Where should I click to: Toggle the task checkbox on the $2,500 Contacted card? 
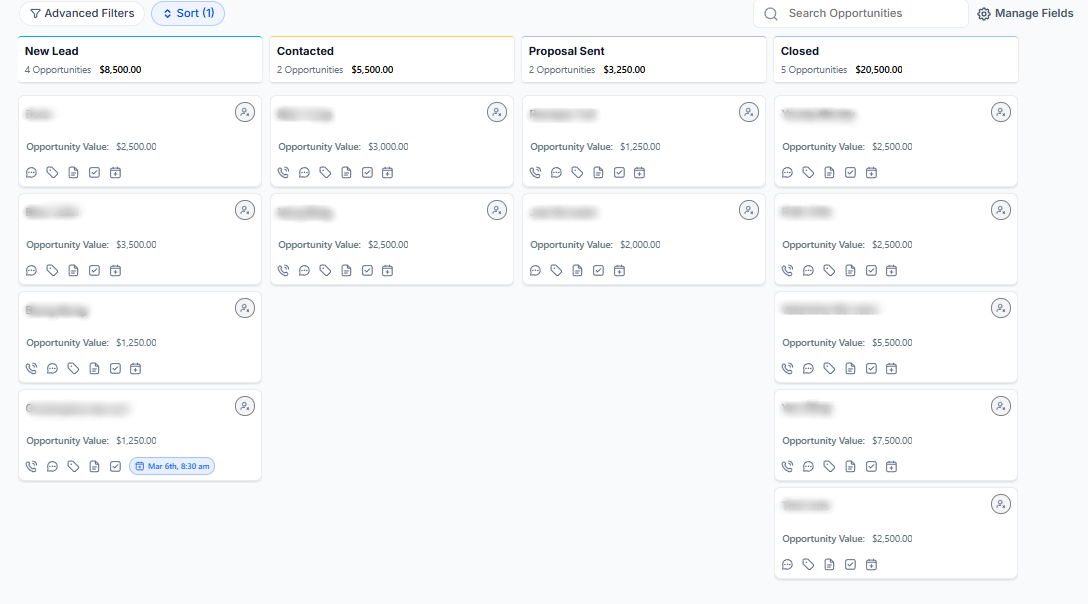point(367,270)
